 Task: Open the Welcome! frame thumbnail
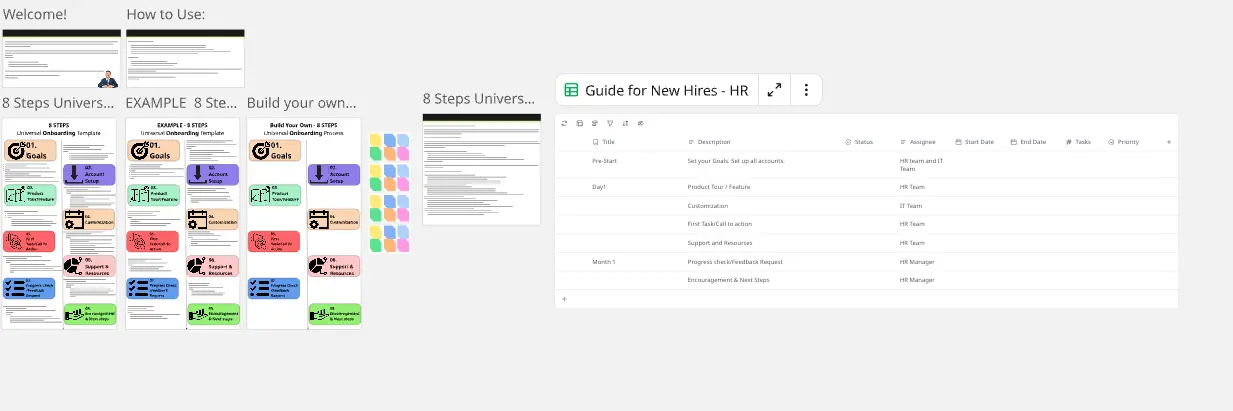tap(61, 59)
